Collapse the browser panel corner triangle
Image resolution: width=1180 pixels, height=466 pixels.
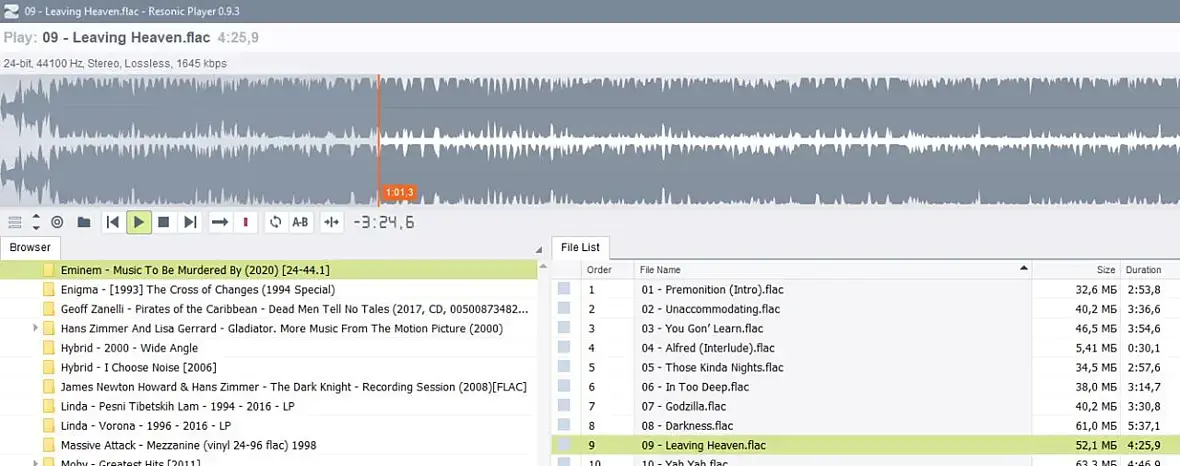click(538, 249)
